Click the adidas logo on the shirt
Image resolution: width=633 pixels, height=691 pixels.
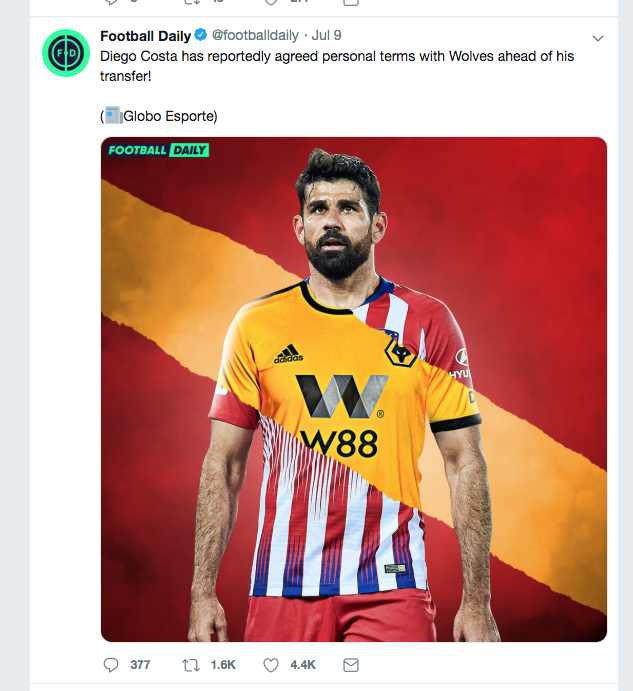click(288, 354)
